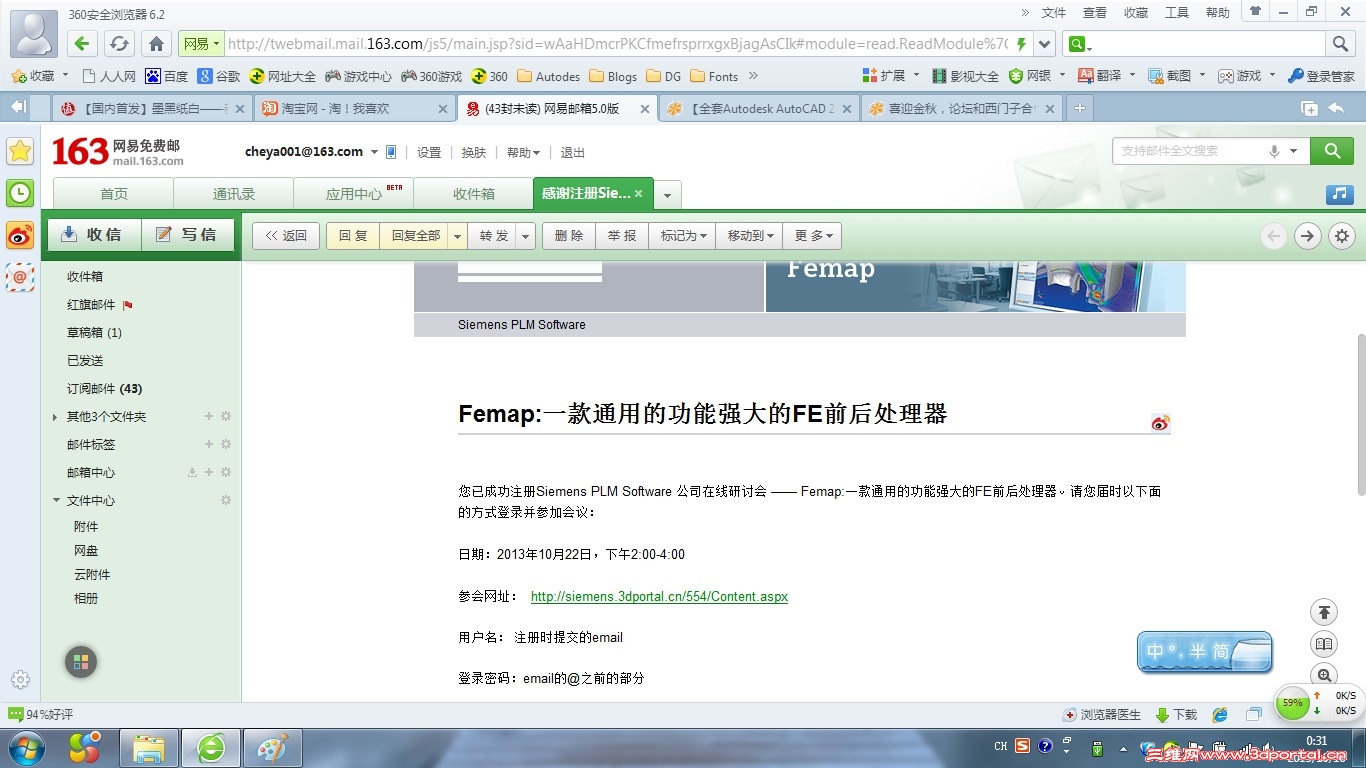Click the voice search microphone icon
The width and height of the screenshot is (1366, 768).
click(x=1274, y=151)
